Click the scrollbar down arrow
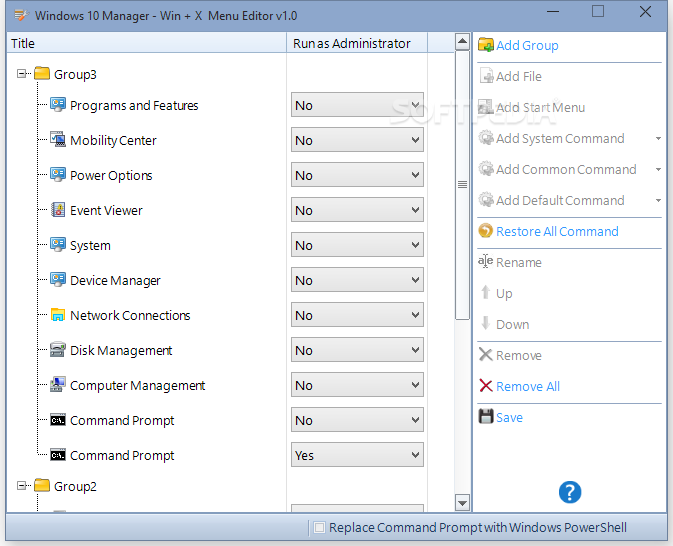This screenshot has width=673, height=546. coord(462,502)
